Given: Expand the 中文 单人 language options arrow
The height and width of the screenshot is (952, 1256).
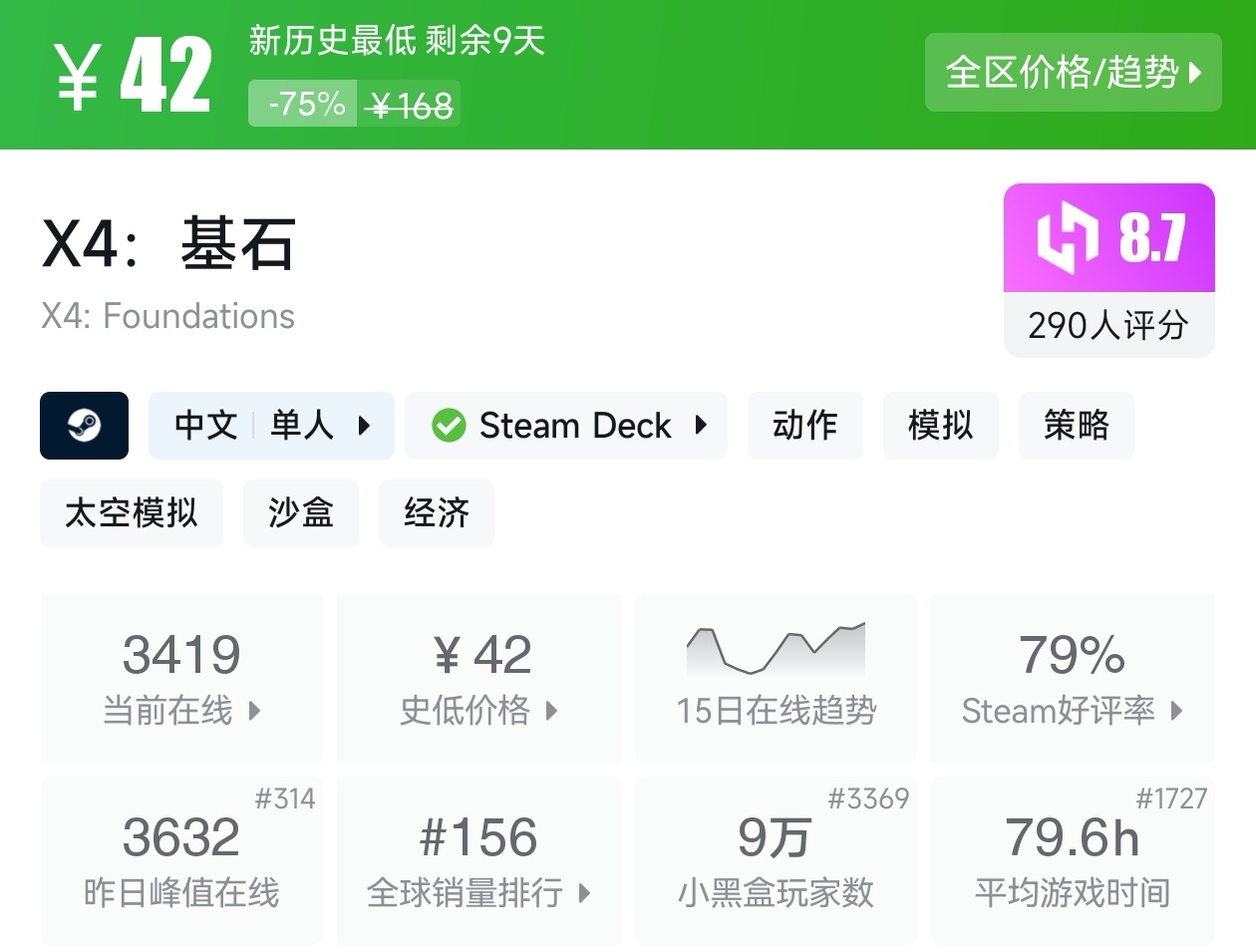Looking at the screenshot, I should [x=364, y=426].
